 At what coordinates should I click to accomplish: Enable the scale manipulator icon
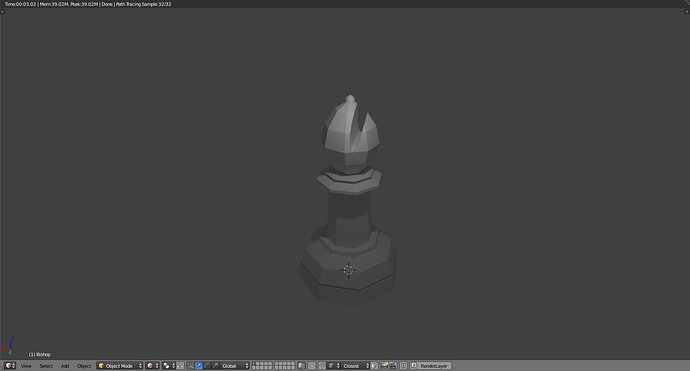[x=215, y=366]
